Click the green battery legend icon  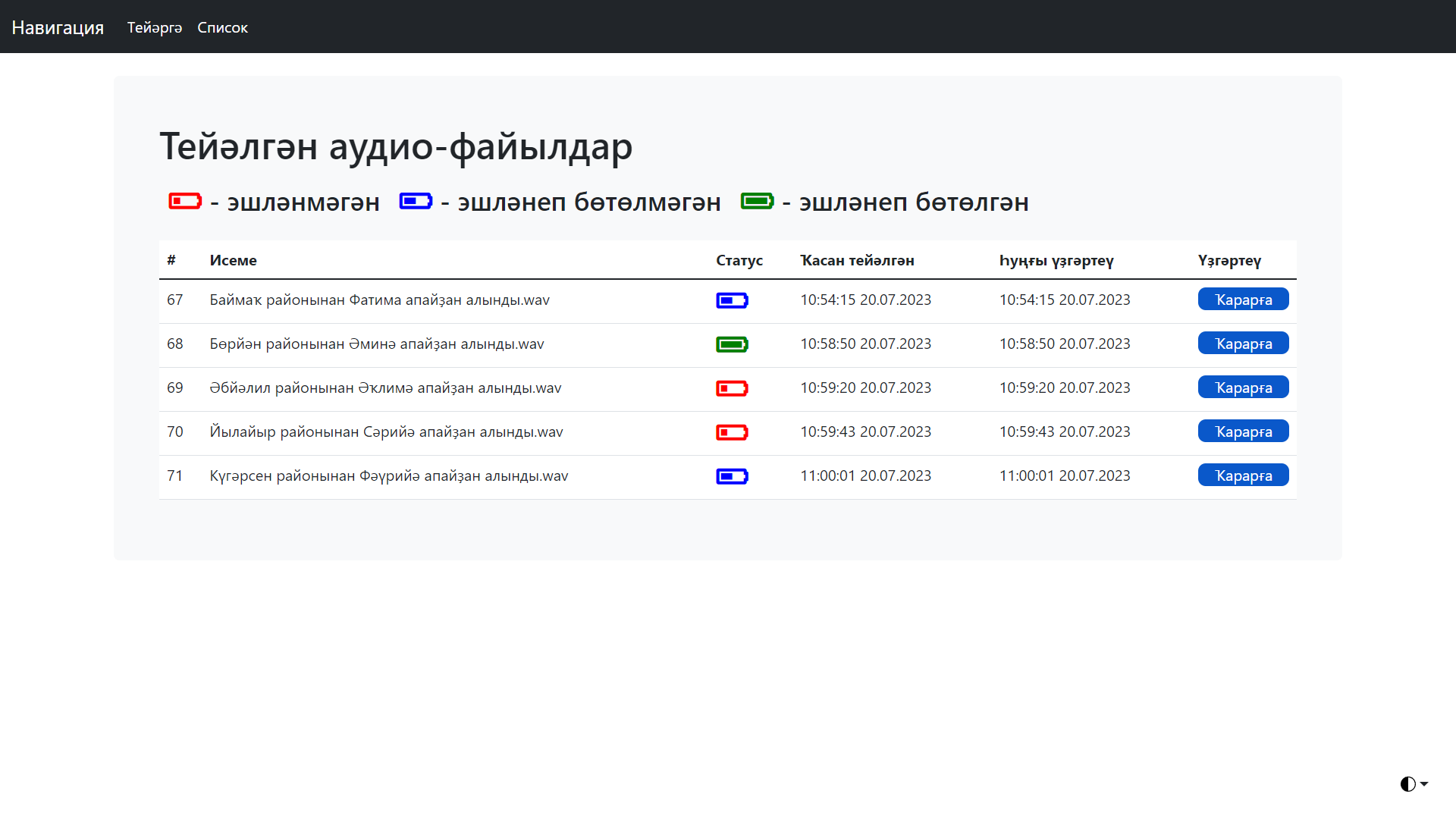point(757,201)
